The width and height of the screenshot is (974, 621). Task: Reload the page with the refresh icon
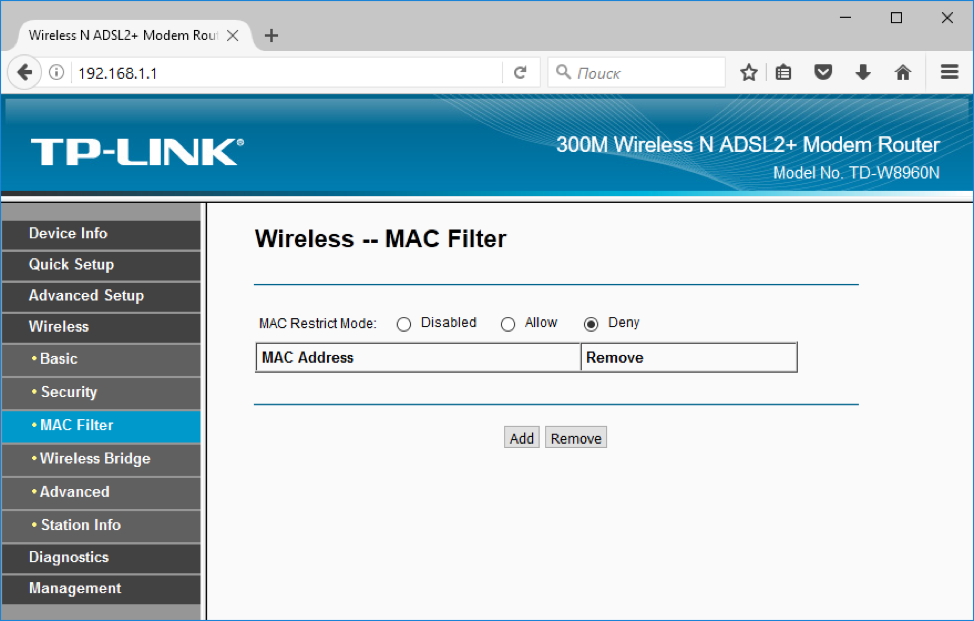click(520, 72)
